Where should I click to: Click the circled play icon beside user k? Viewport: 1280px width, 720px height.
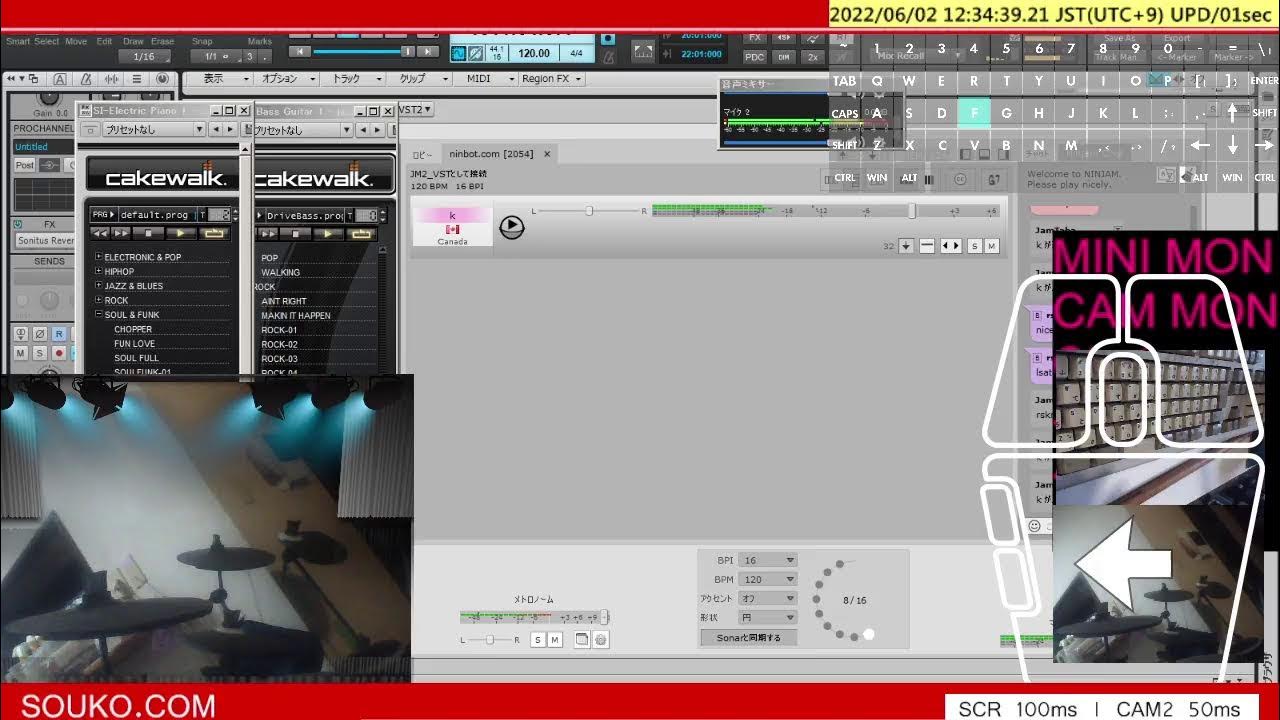coord(511,226)
